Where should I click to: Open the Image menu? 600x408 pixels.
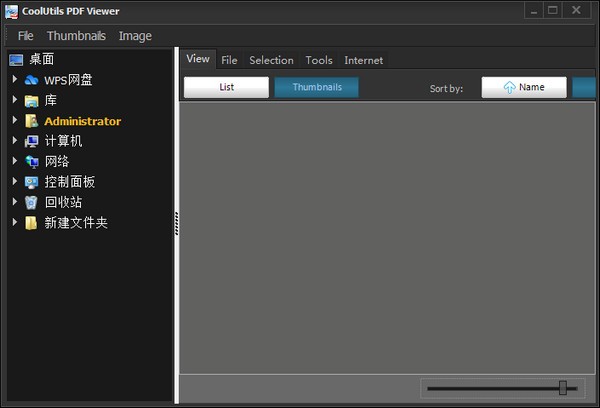point(135,36)
